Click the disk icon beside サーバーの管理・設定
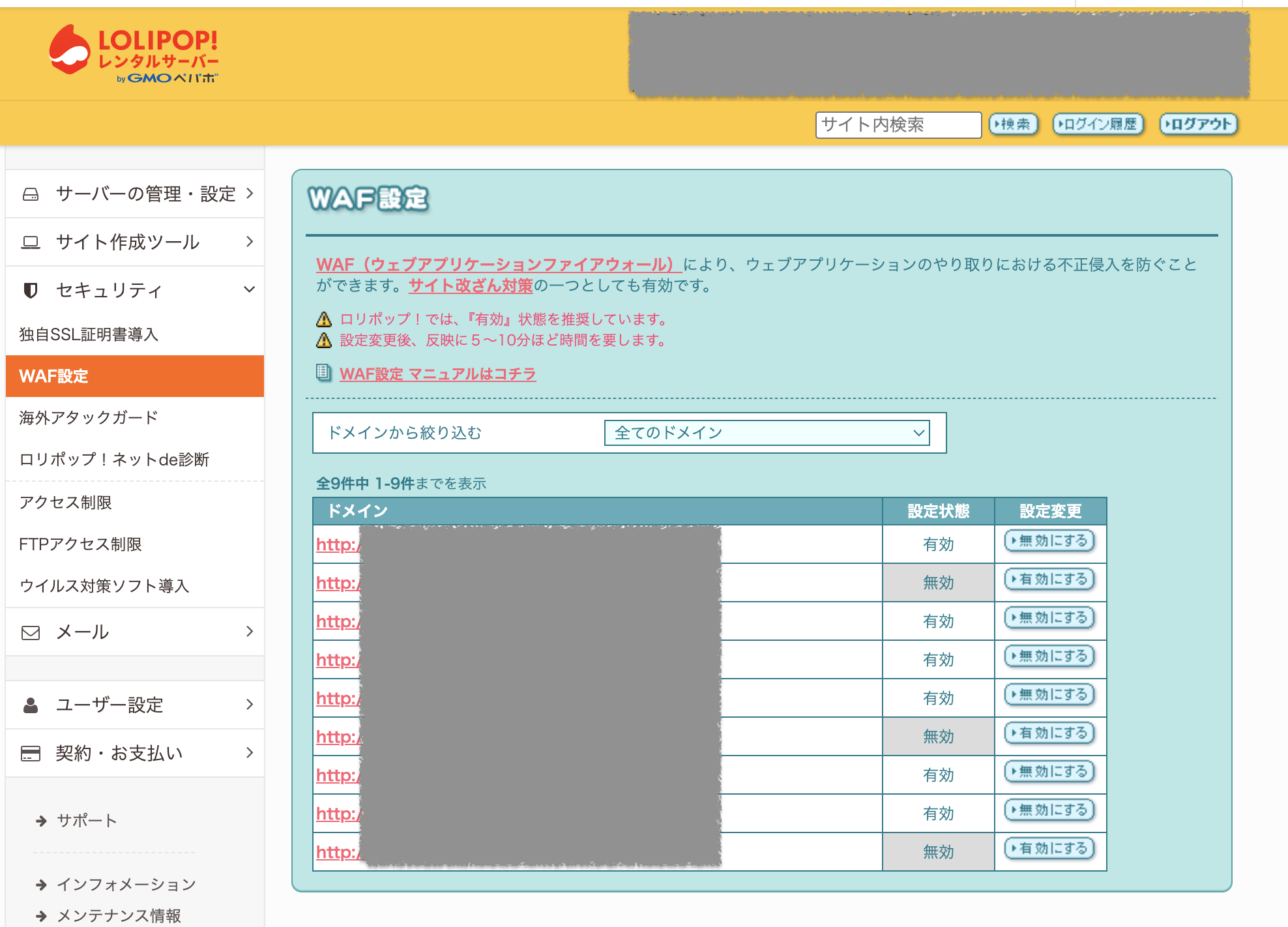Image resolution: width=1288 pixels, height=927 pixels. tap(31, 193)
